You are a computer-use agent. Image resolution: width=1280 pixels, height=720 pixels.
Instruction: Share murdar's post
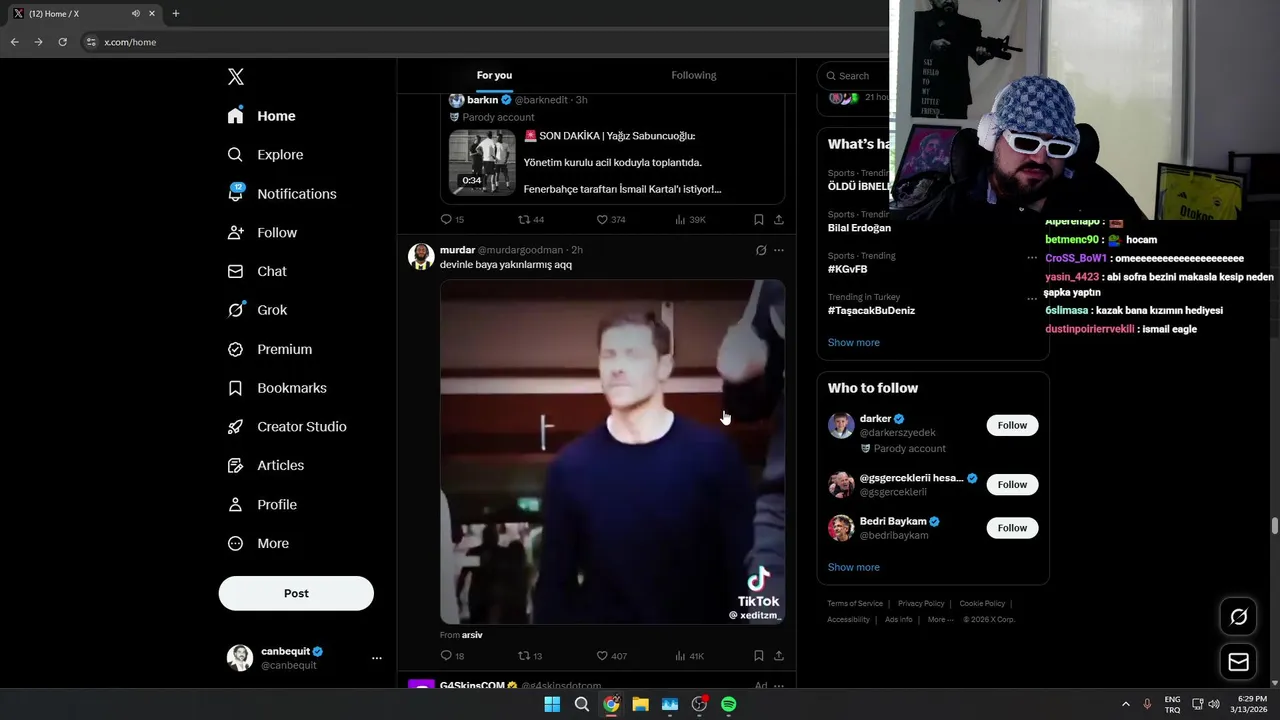click(x=779, y=656)
